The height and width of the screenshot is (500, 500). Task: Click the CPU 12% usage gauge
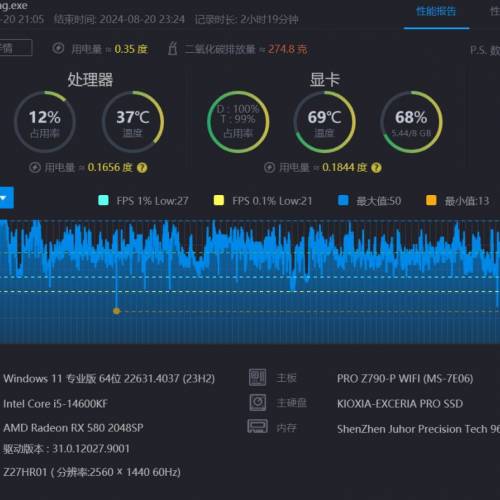click(45, 122)
